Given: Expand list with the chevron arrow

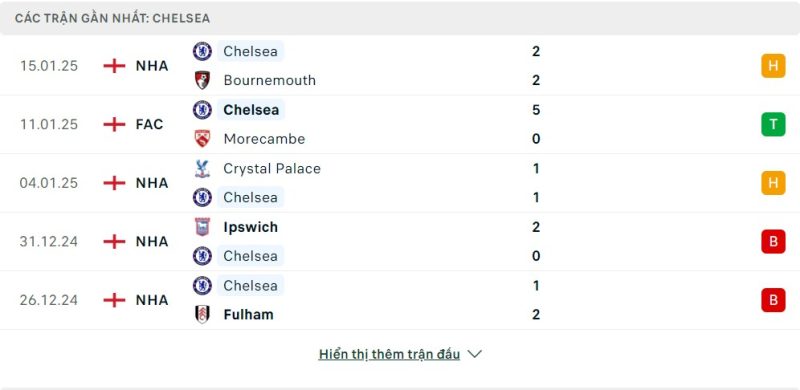Looking at the screenshot, I should 474,354.
